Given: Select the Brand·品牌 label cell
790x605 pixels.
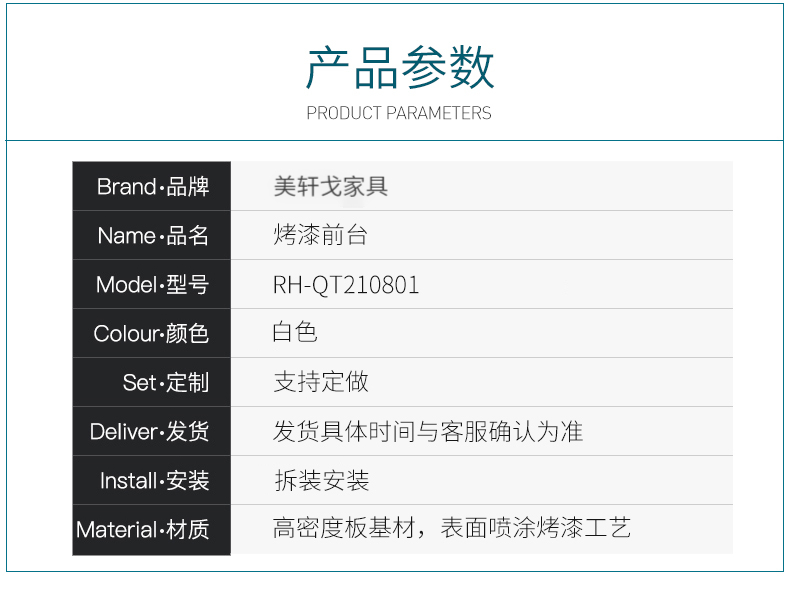Looking at the screenshot, I should (x=152, y=186).
